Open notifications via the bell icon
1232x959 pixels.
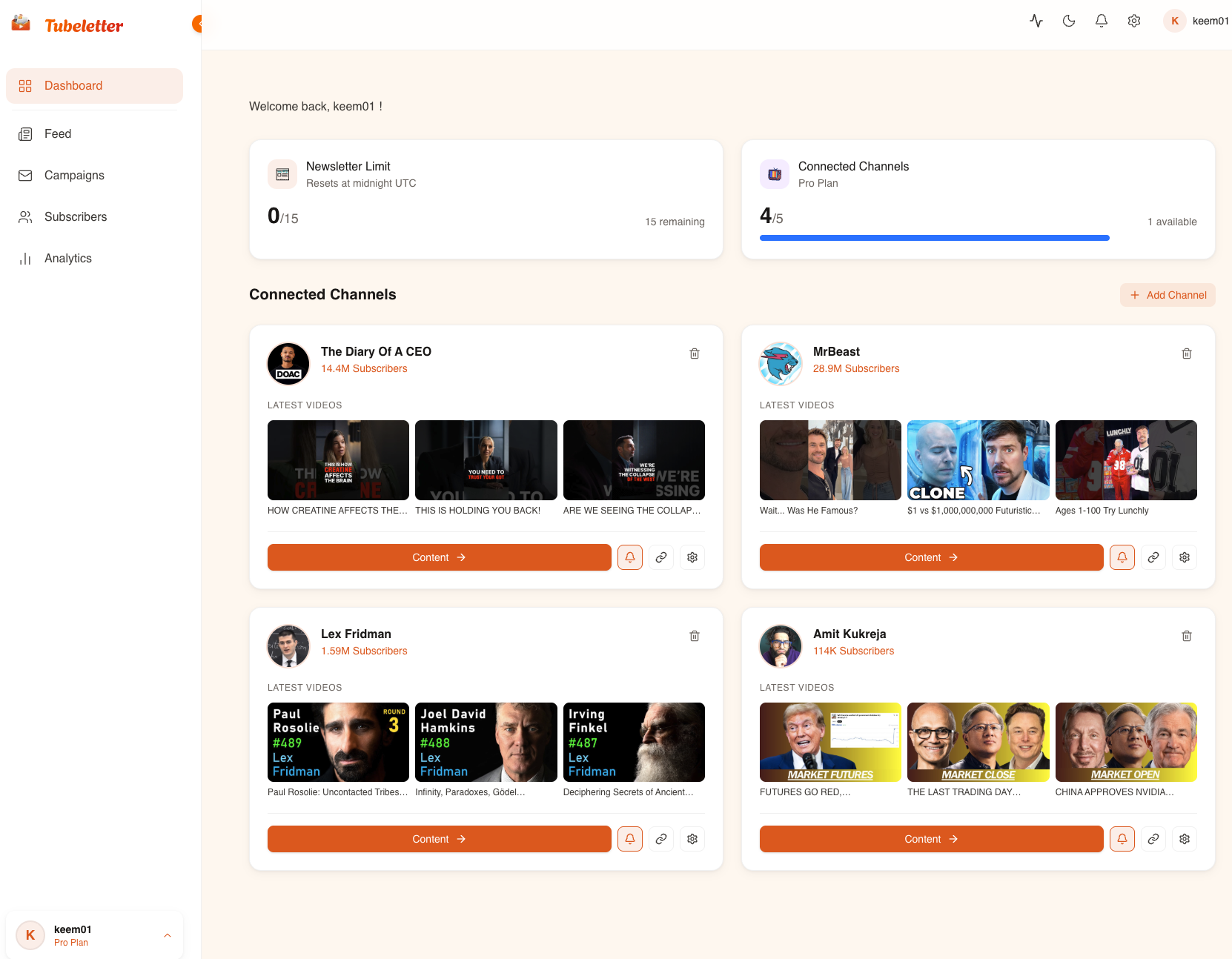coord(1101,21)
